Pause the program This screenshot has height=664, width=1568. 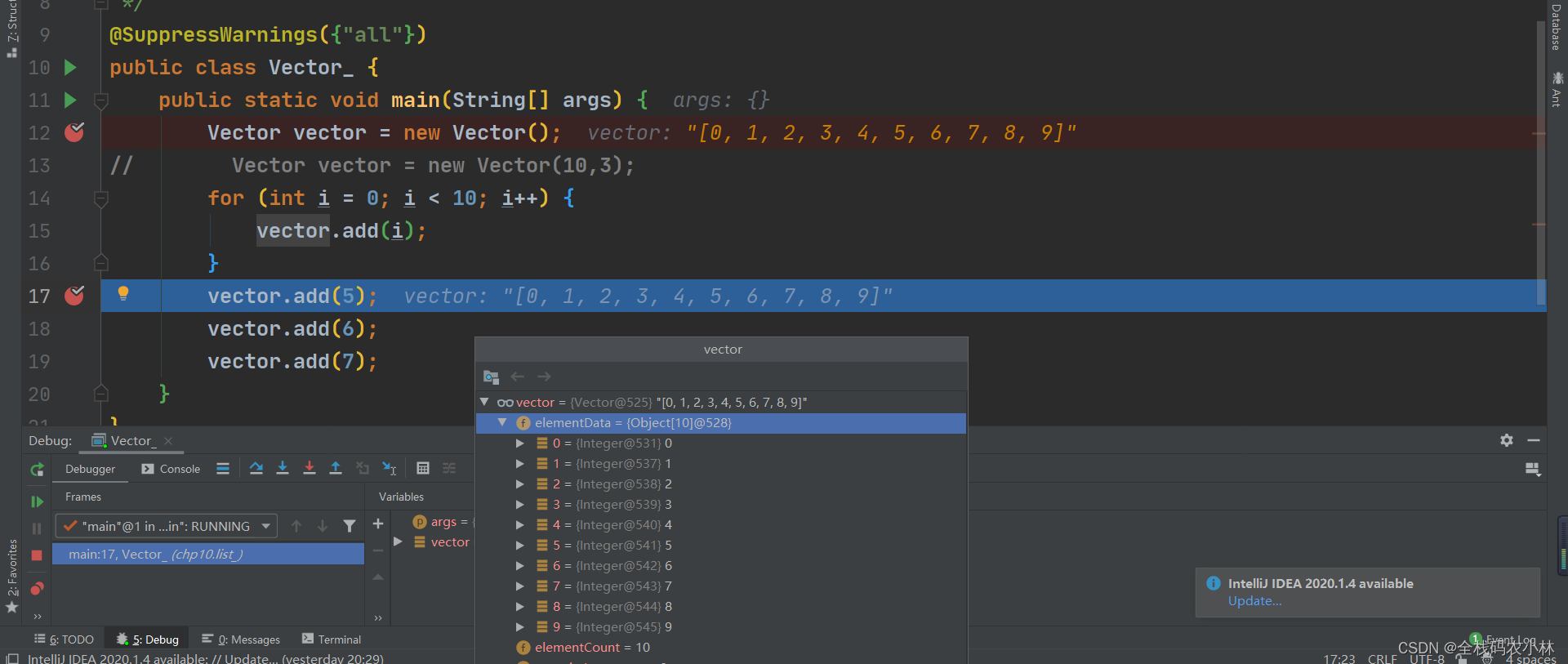click(x=37, y=528)
